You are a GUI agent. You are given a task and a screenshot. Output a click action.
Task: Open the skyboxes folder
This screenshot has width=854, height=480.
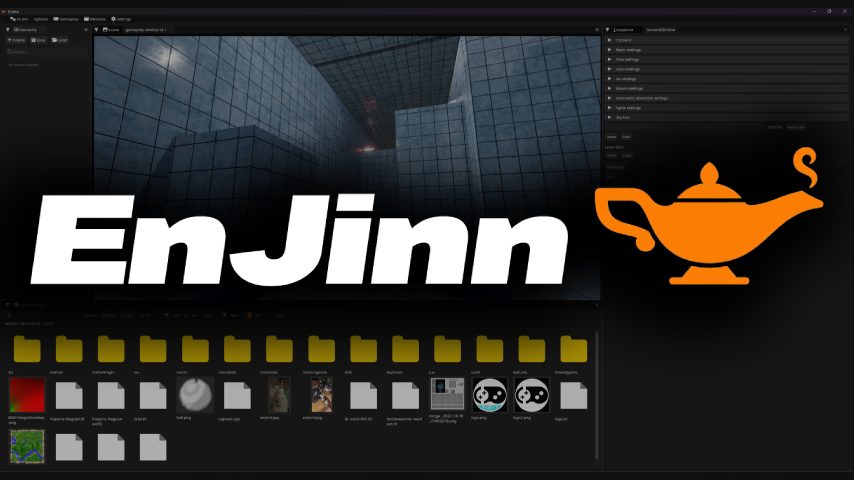(x=406, y=349)
